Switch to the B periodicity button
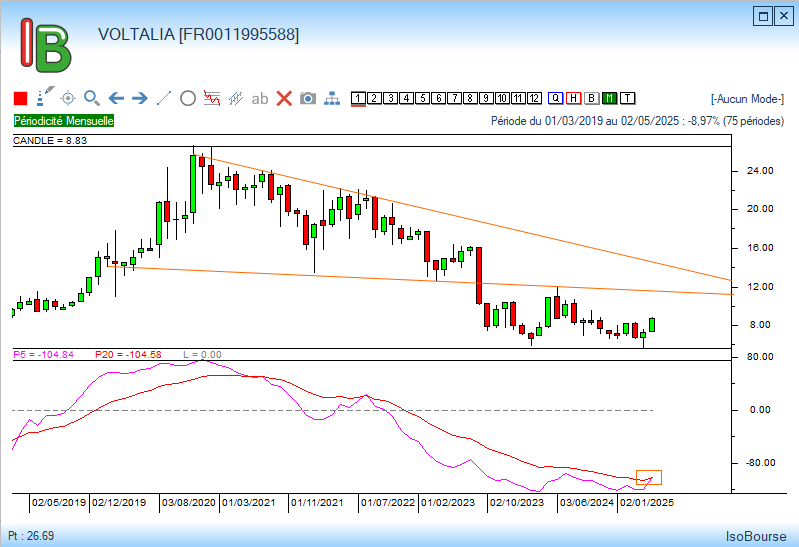The height and width of the screenshot is (547, 799). (592, 98)
